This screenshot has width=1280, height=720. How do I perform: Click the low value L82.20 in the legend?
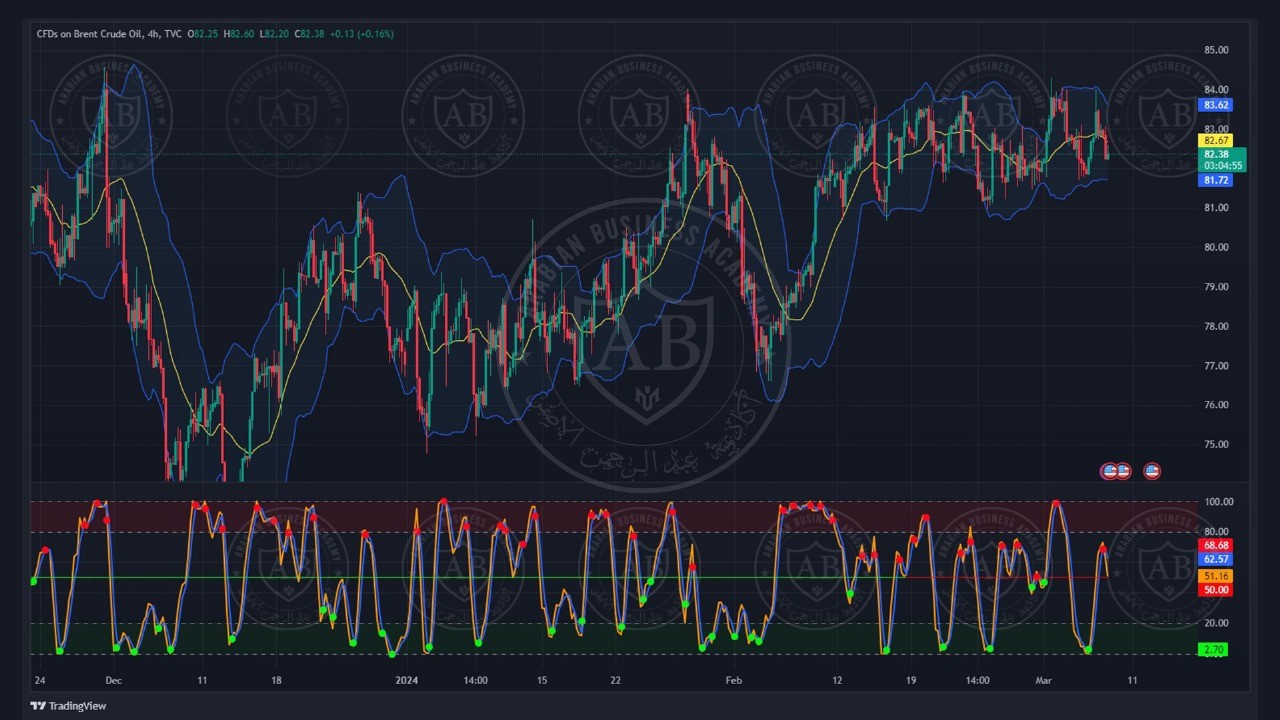click(x=274, y=34)
